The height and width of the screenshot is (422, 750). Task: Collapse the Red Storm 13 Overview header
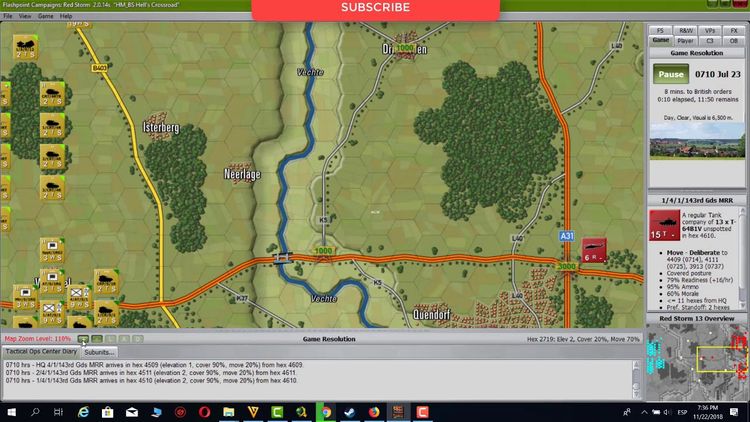[696, 319]
